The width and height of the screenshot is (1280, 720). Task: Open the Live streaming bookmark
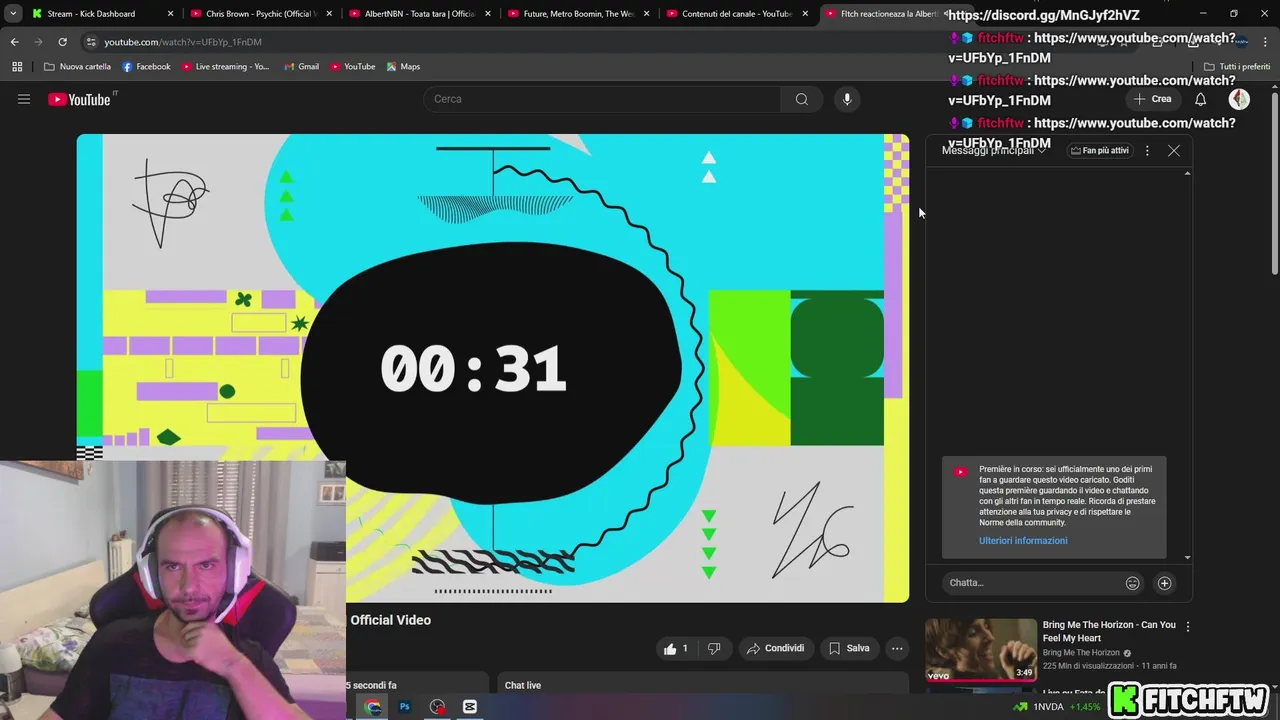[x=225, y=66]
